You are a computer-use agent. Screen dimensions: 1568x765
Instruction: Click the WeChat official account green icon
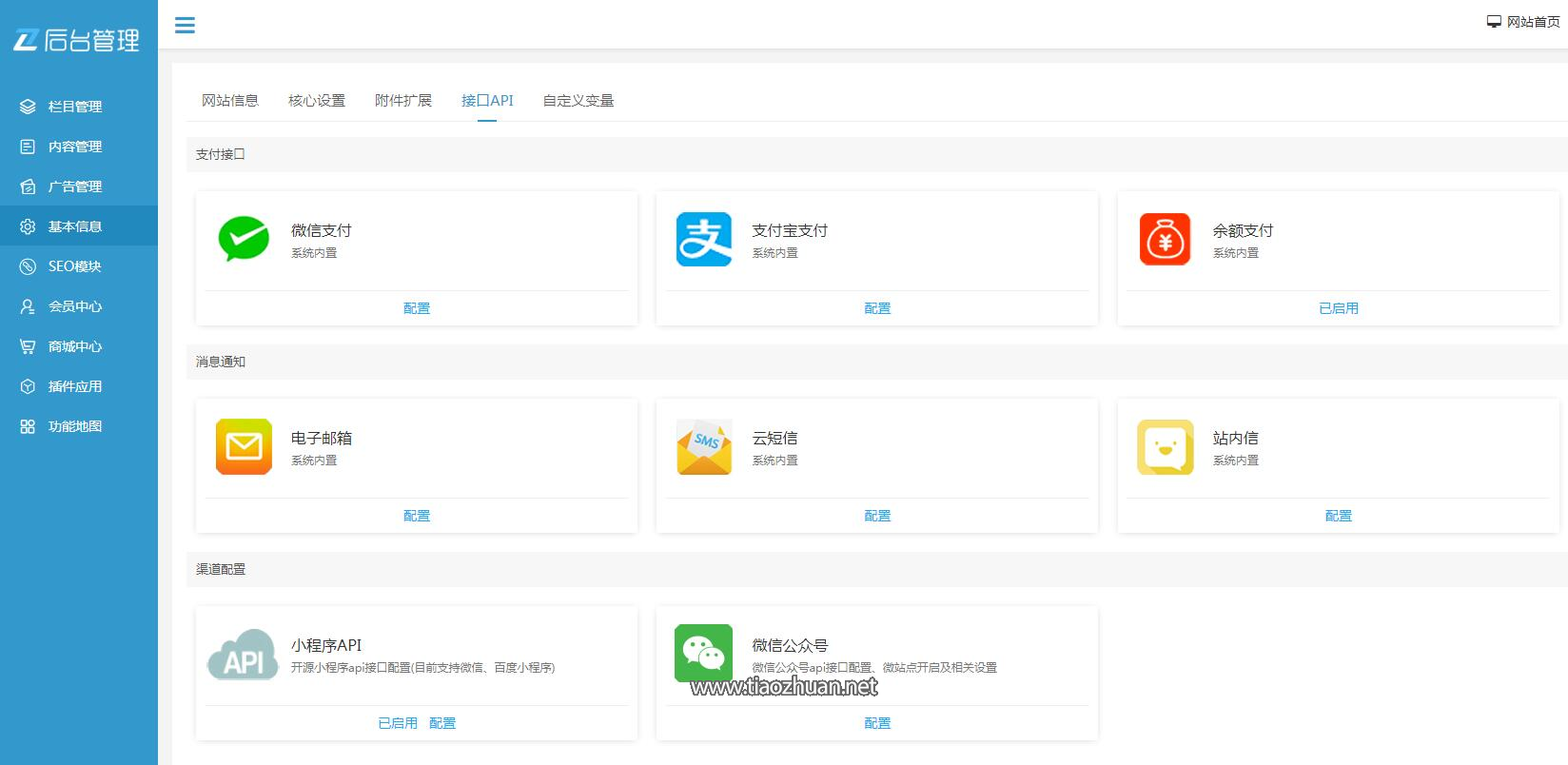704,653
